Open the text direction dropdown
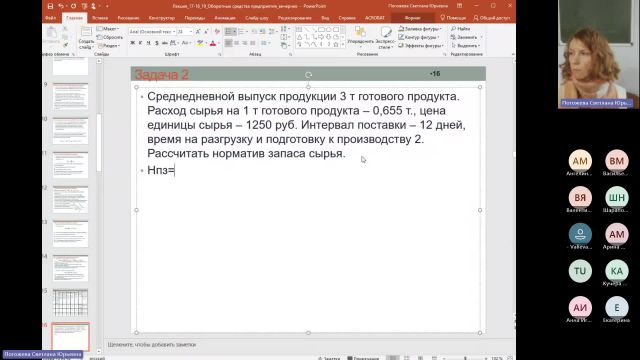The width and height of the screenshot is (640, 360). click(284, 29)
